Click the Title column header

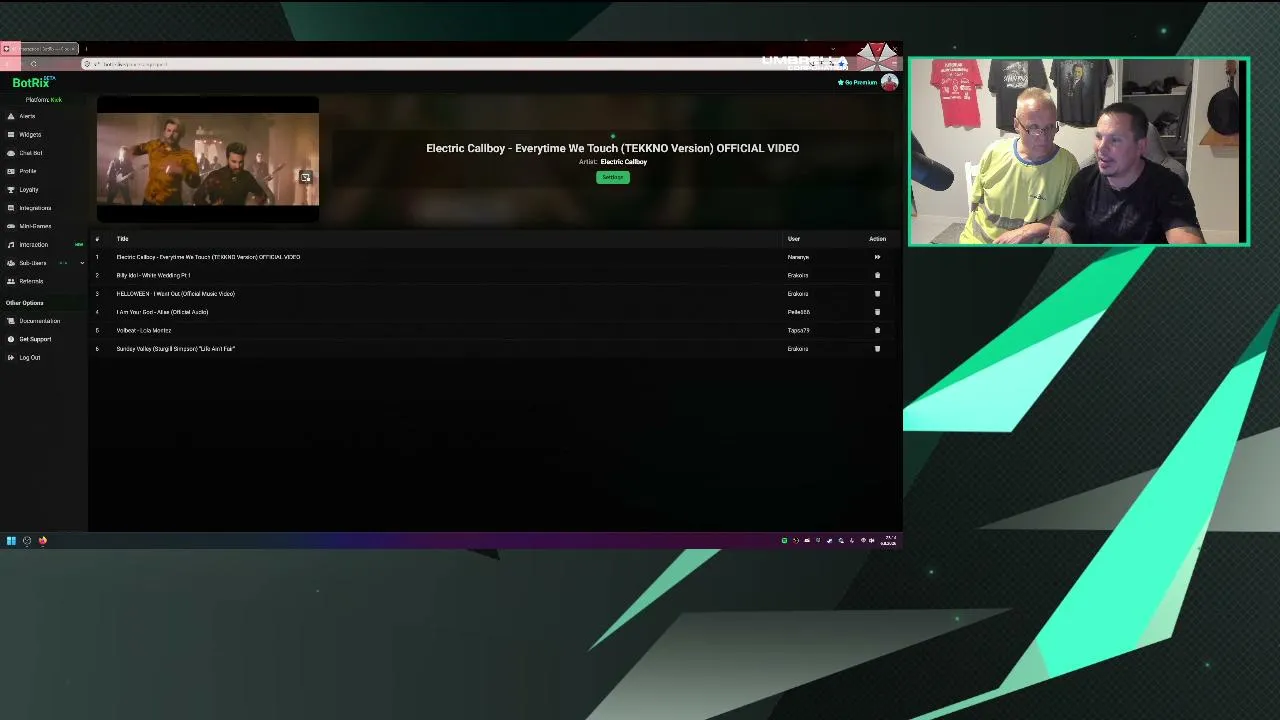(122, 239)
